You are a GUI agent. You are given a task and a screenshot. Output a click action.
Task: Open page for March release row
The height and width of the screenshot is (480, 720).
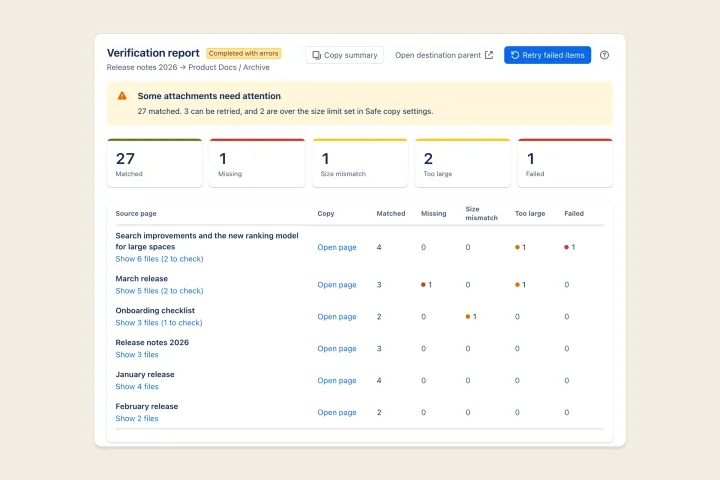pyautogui.click(x=337, y=285)
